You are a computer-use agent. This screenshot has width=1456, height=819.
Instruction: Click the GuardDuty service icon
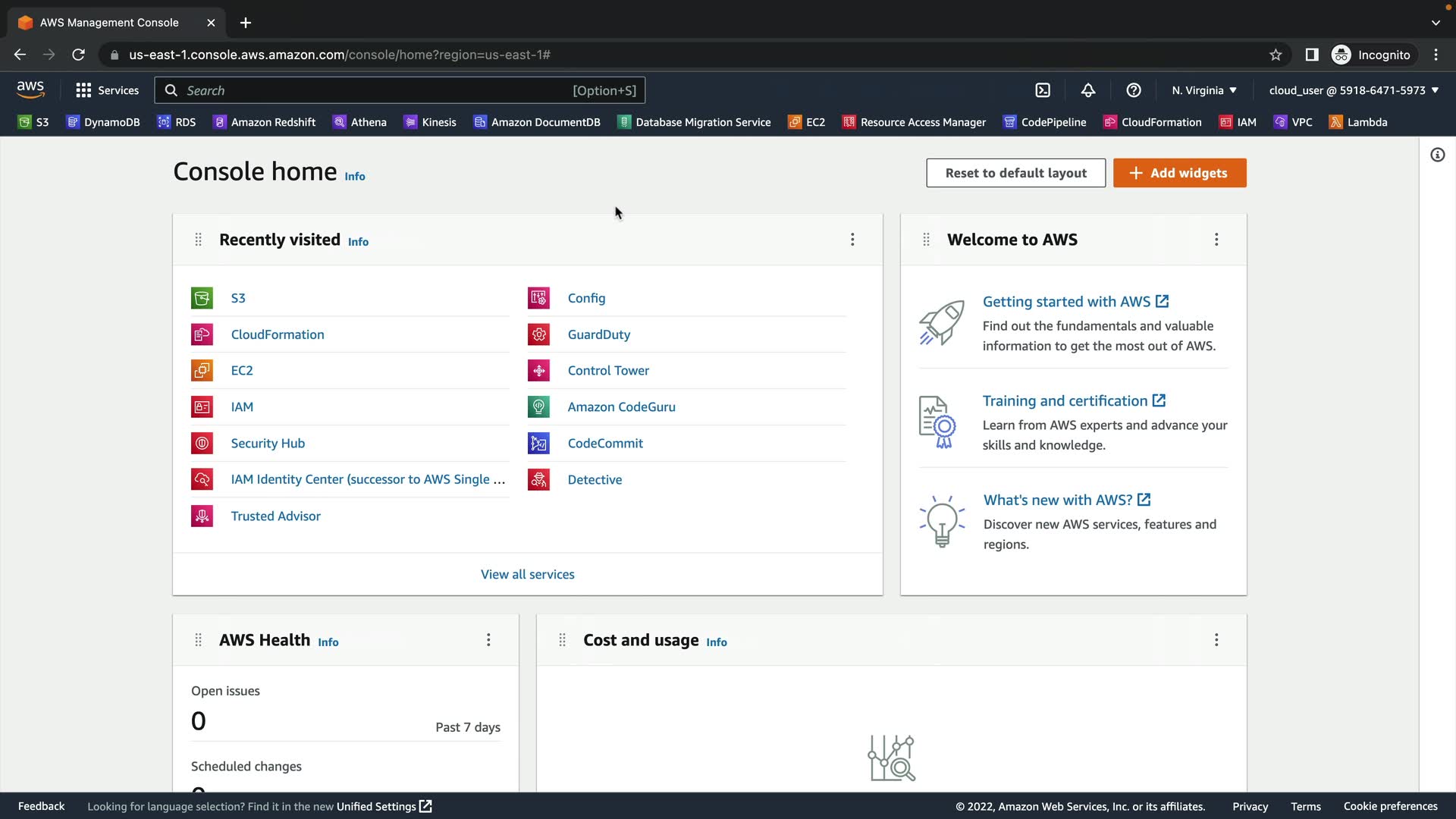pos(538,334)
